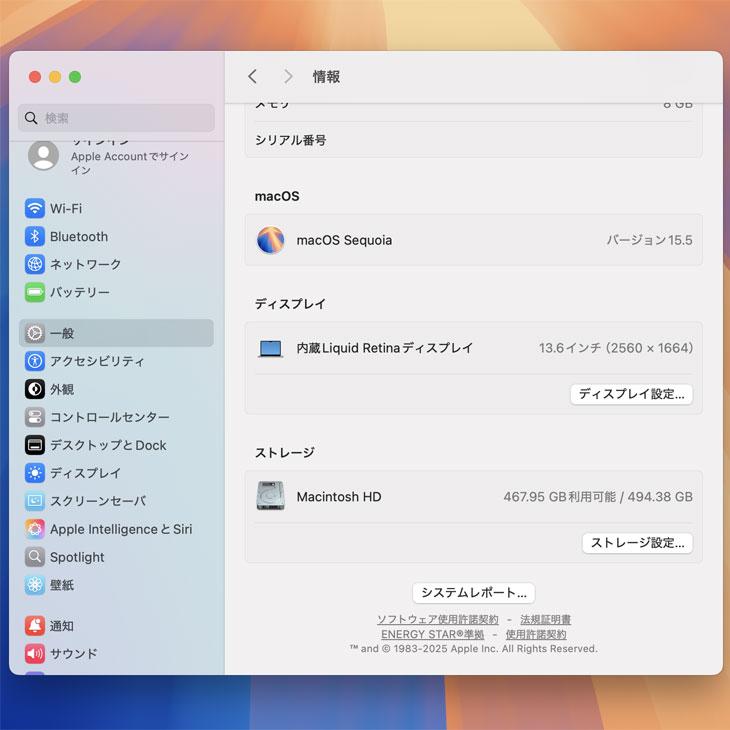Select the ネットワーク globe icon

coord(34,264)
